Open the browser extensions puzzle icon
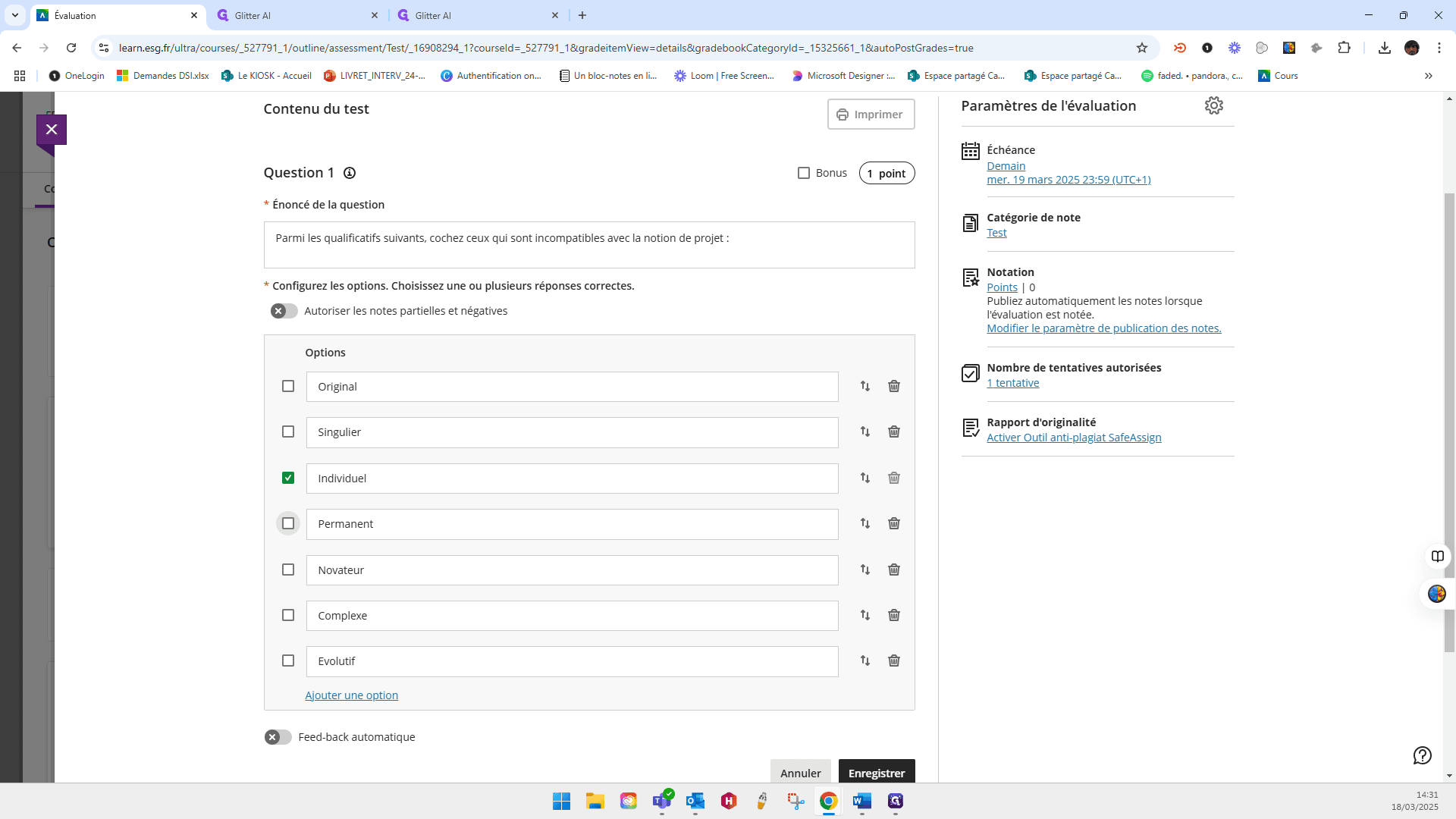The image size is (1456, 819). click(x=1344, y=48)
